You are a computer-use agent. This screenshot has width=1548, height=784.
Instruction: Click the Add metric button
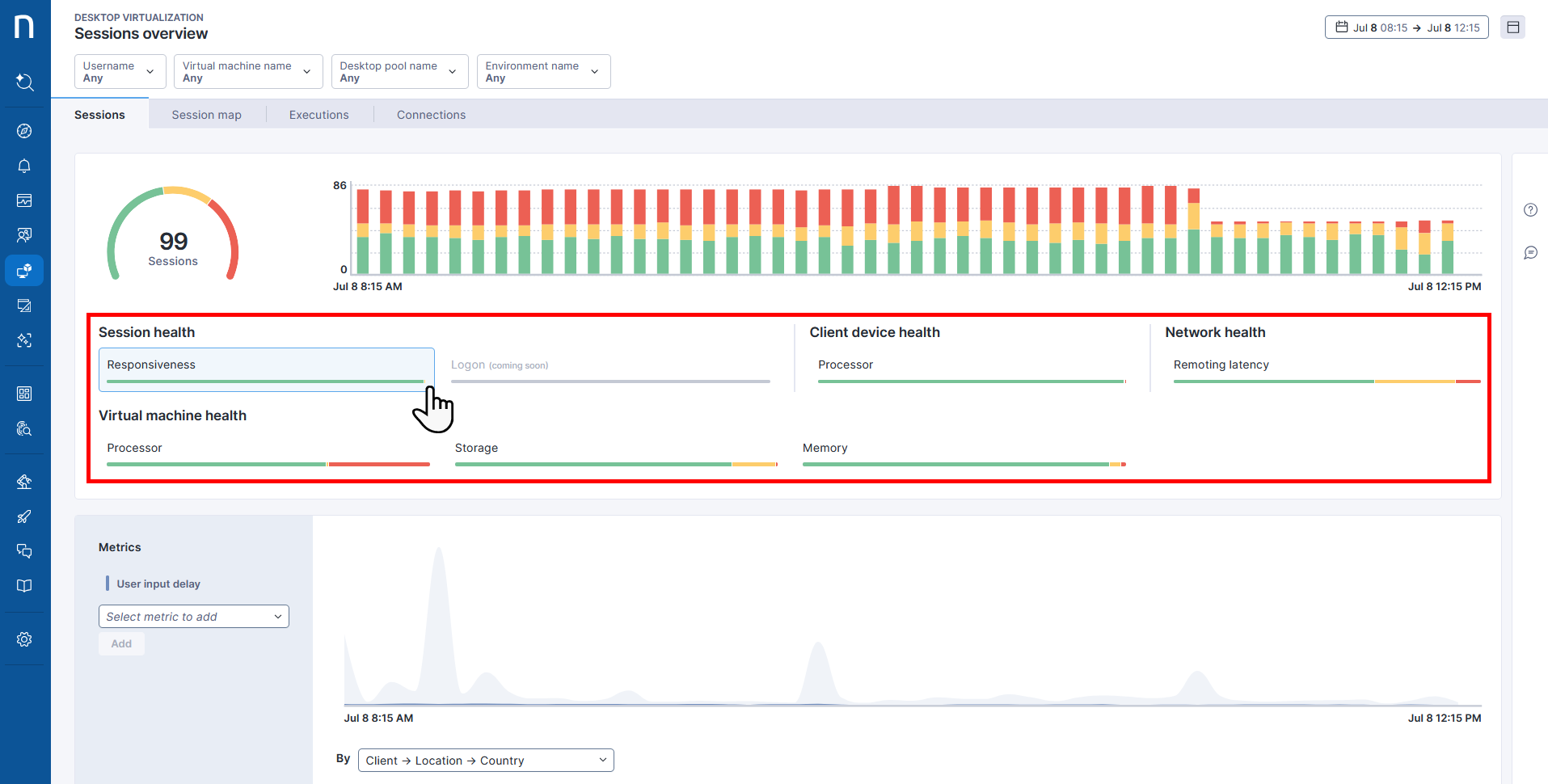click(121, 644)
